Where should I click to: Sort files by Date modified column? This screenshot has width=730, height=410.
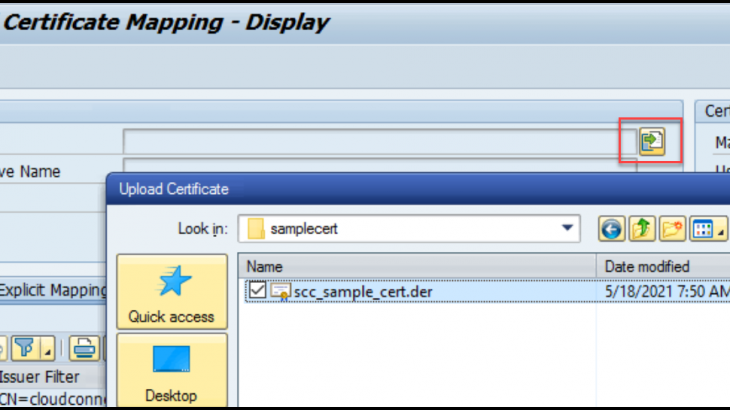(660, 266)
